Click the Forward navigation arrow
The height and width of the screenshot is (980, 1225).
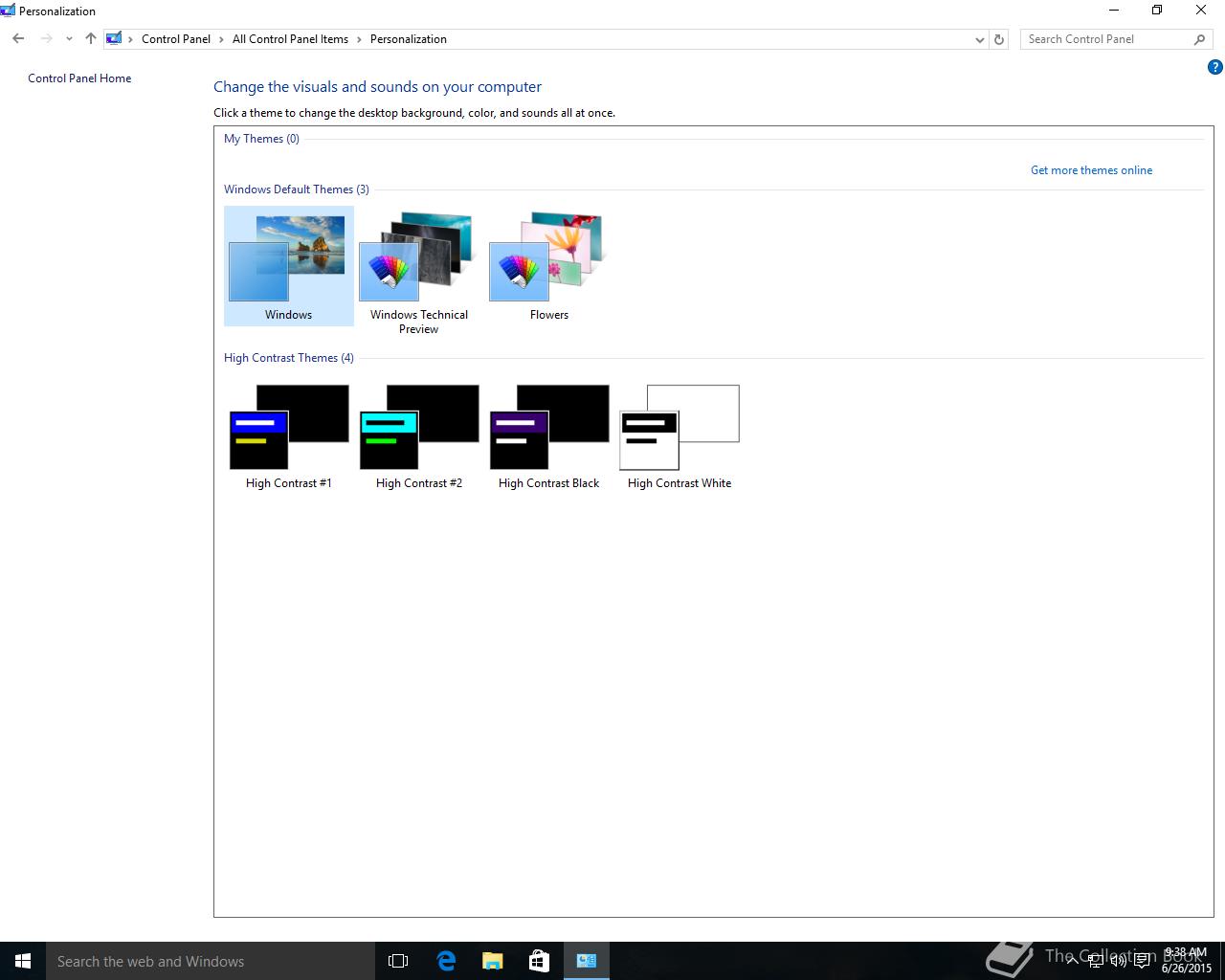coord(46,39)
